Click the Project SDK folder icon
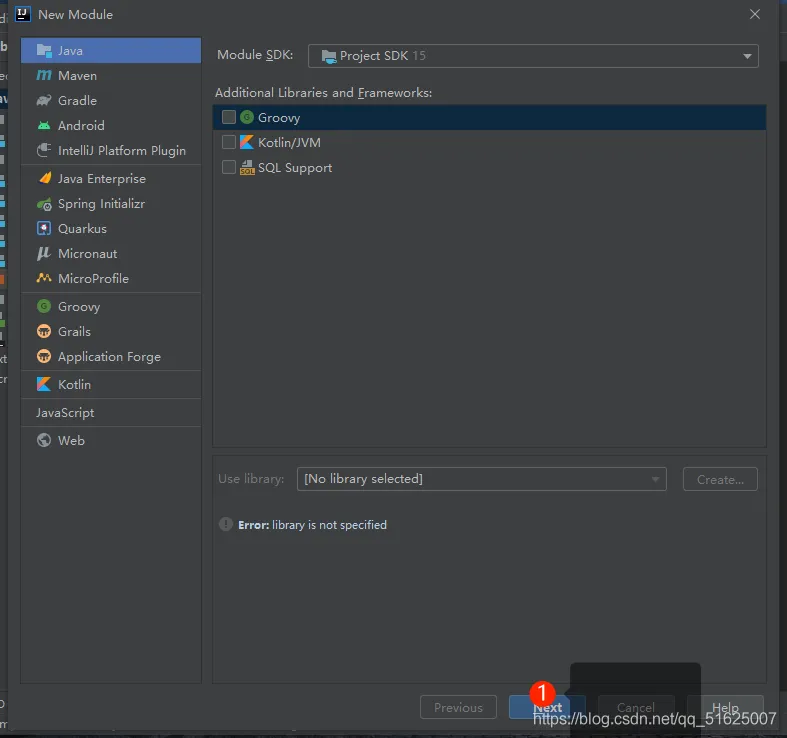Viewport: 787px width, 738px height. [329, 56]
